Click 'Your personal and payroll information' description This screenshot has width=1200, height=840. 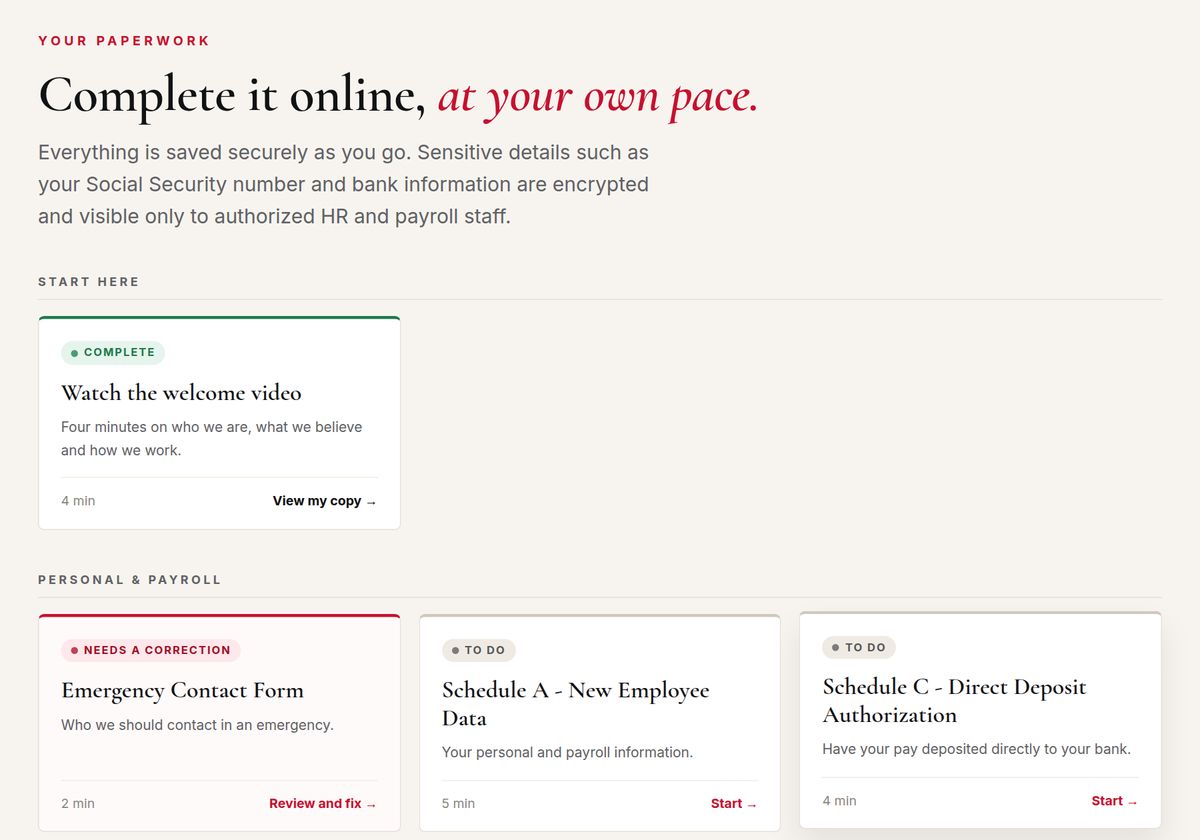[x=567, y=752]
